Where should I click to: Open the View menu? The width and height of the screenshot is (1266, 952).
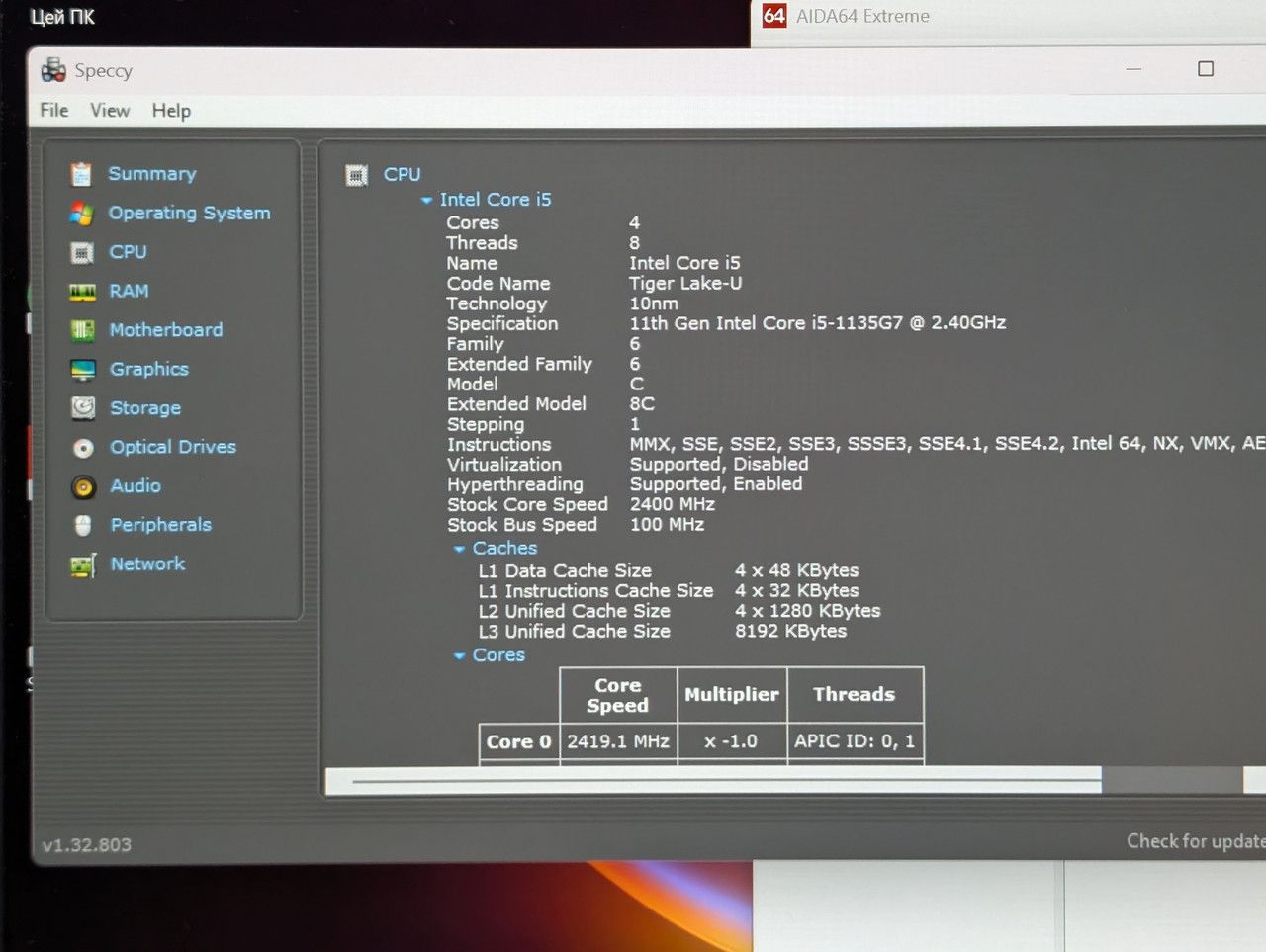[110, 111]
